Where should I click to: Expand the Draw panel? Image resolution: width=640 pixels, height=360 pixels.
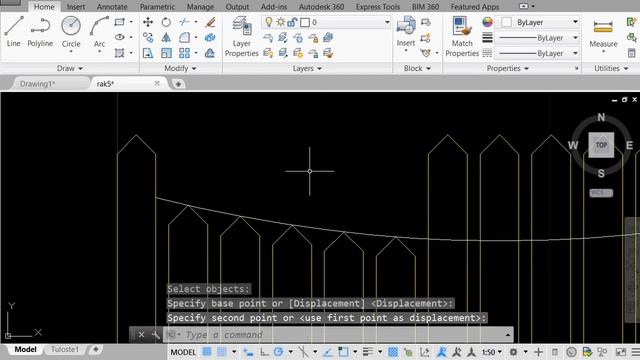click(69, 68)
